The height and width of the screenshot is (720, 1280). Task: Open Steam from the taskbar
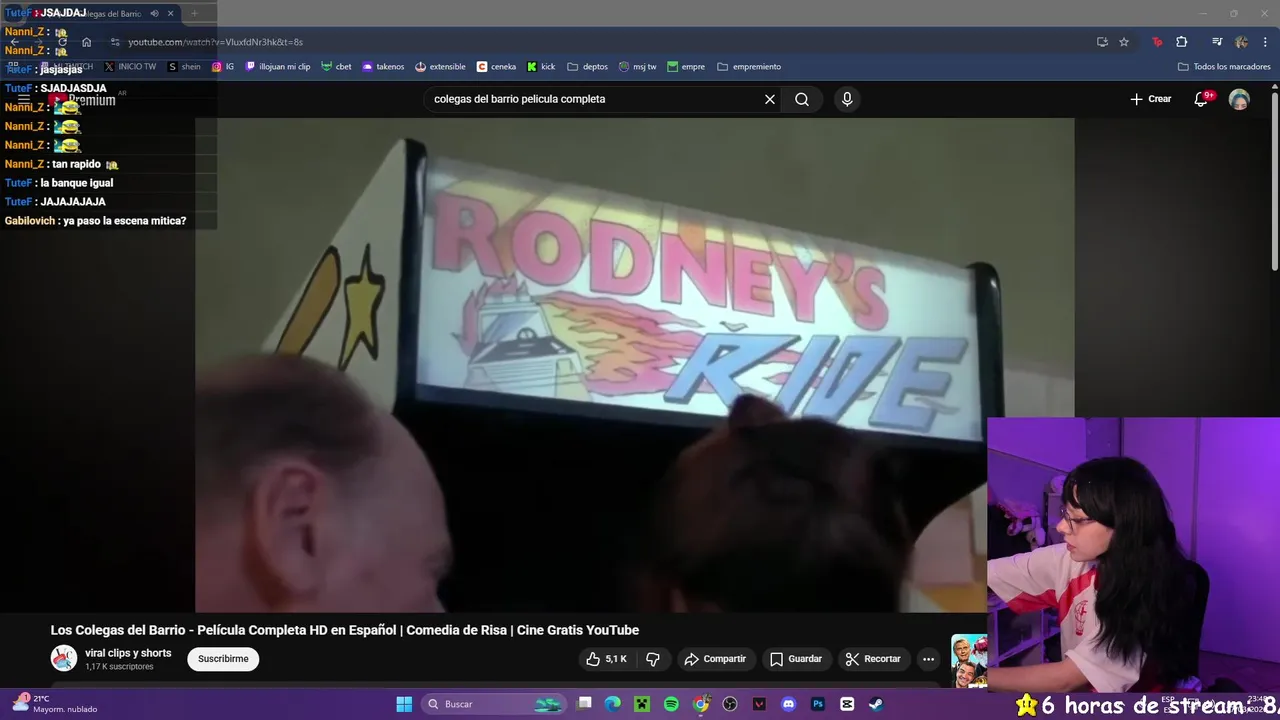click(x=876, y=704)
